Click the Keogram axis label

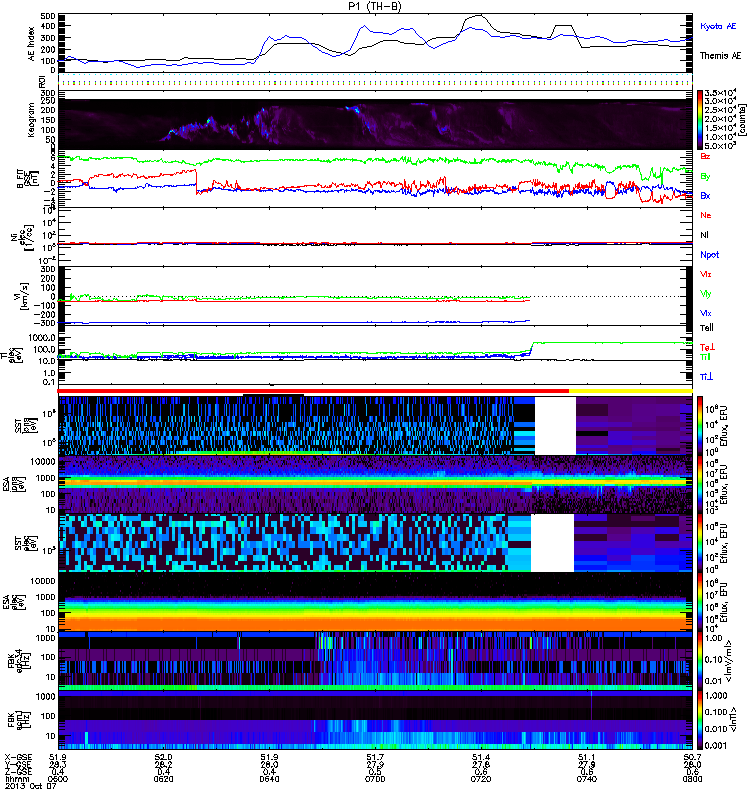31,119
